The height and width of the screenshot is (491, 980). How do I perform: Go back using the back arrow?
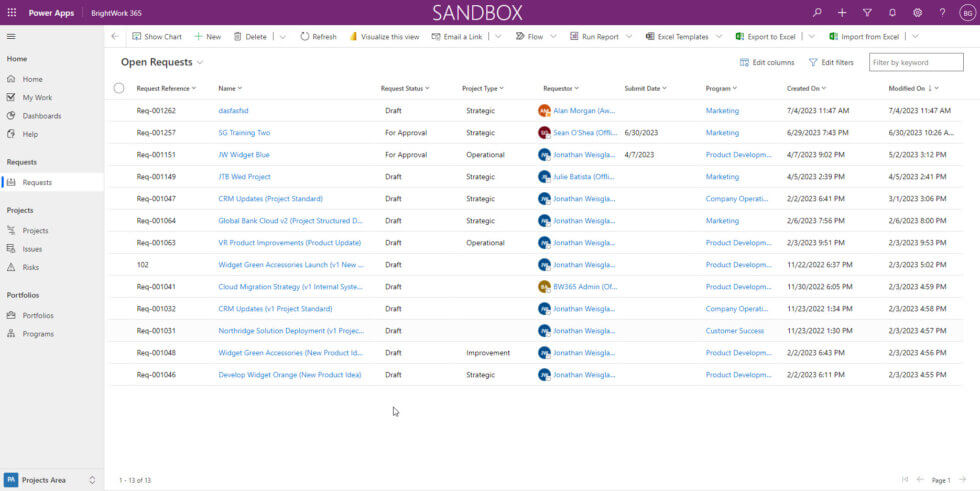point(115,36)
